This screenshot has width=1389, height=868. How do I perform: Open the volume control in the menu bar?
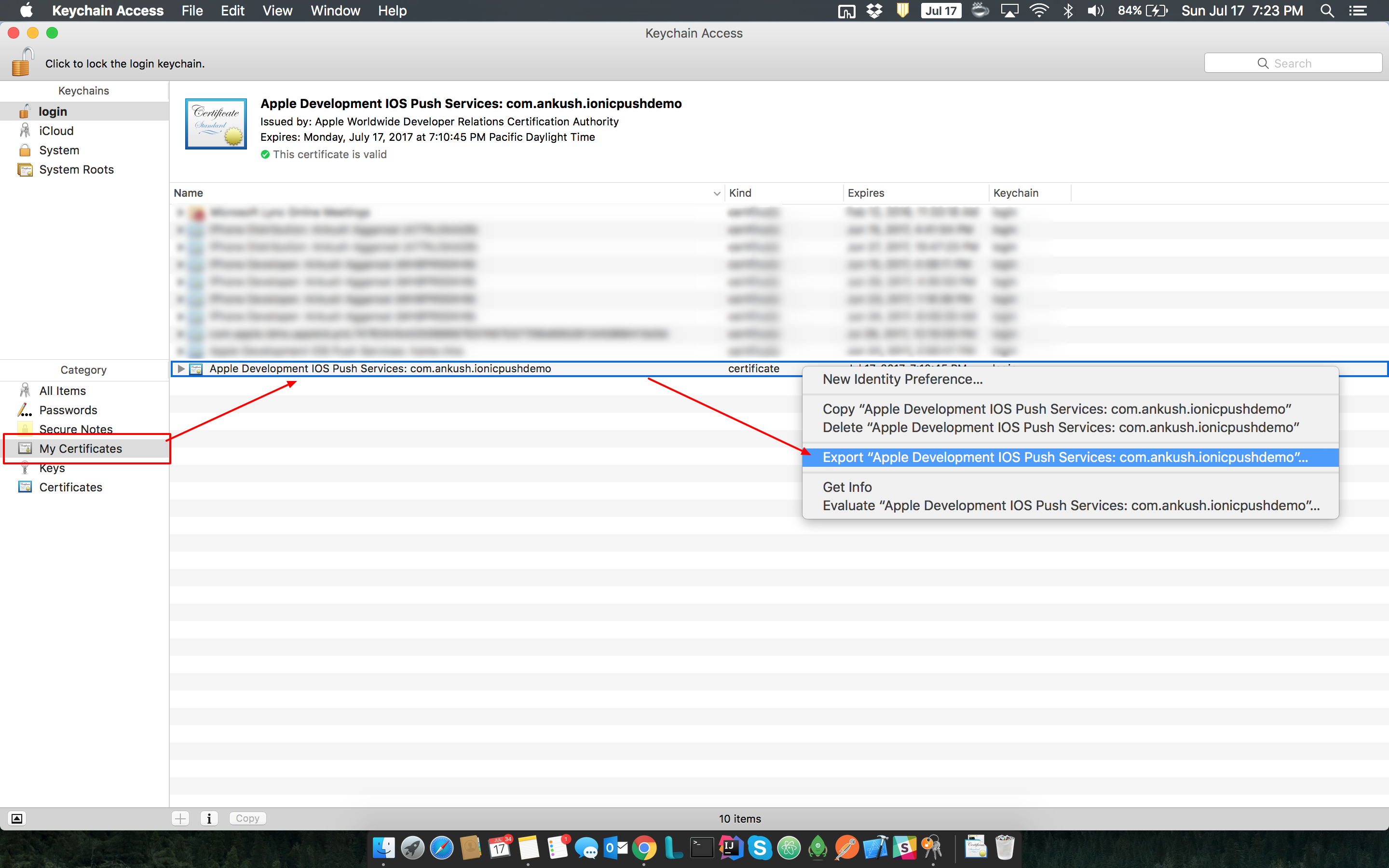click(1095, 10)
